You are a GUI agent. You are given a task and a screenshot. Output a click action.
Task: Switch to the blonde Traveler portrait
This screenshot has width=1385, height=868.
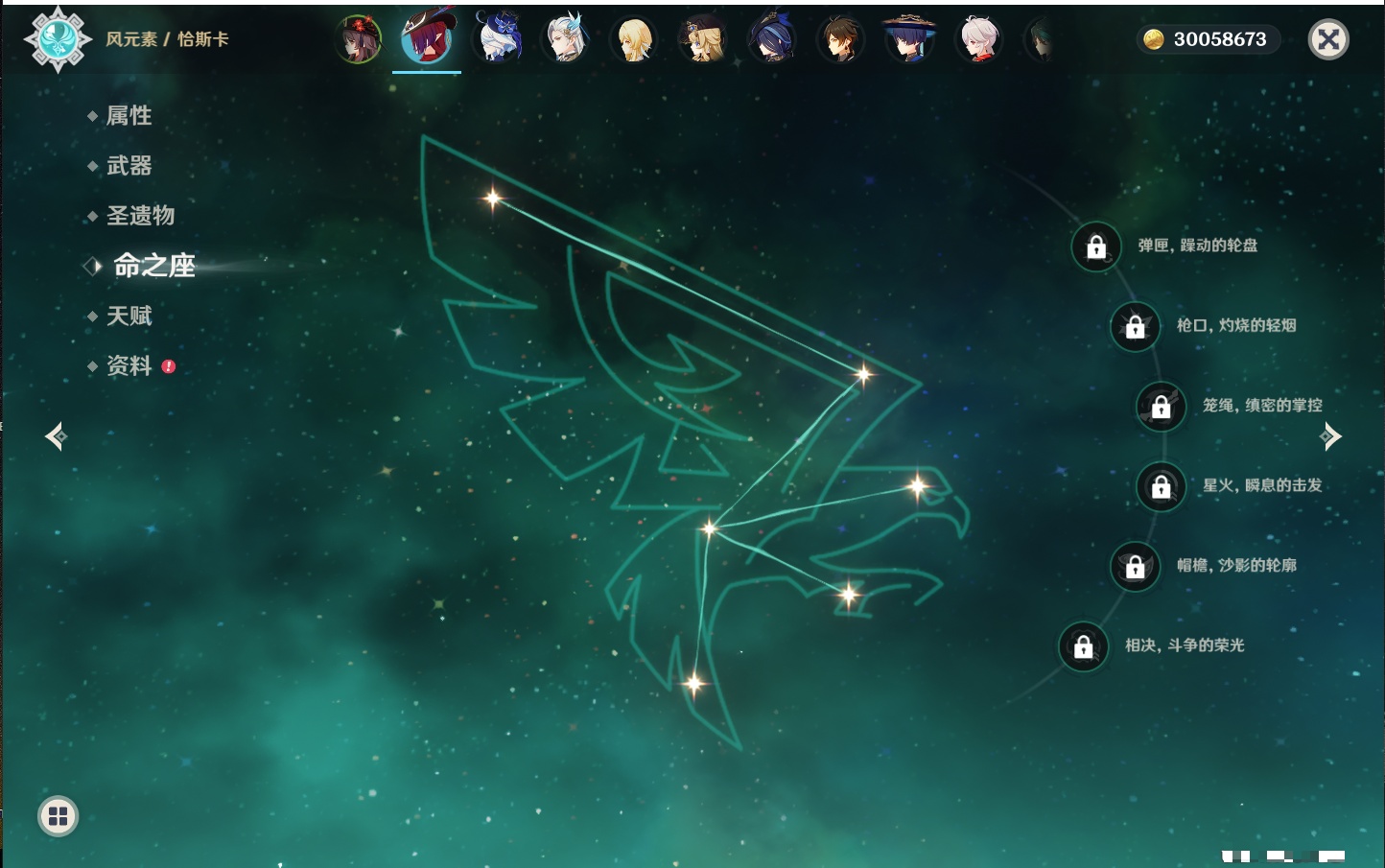pyautogui.click(x=634, y=39)
